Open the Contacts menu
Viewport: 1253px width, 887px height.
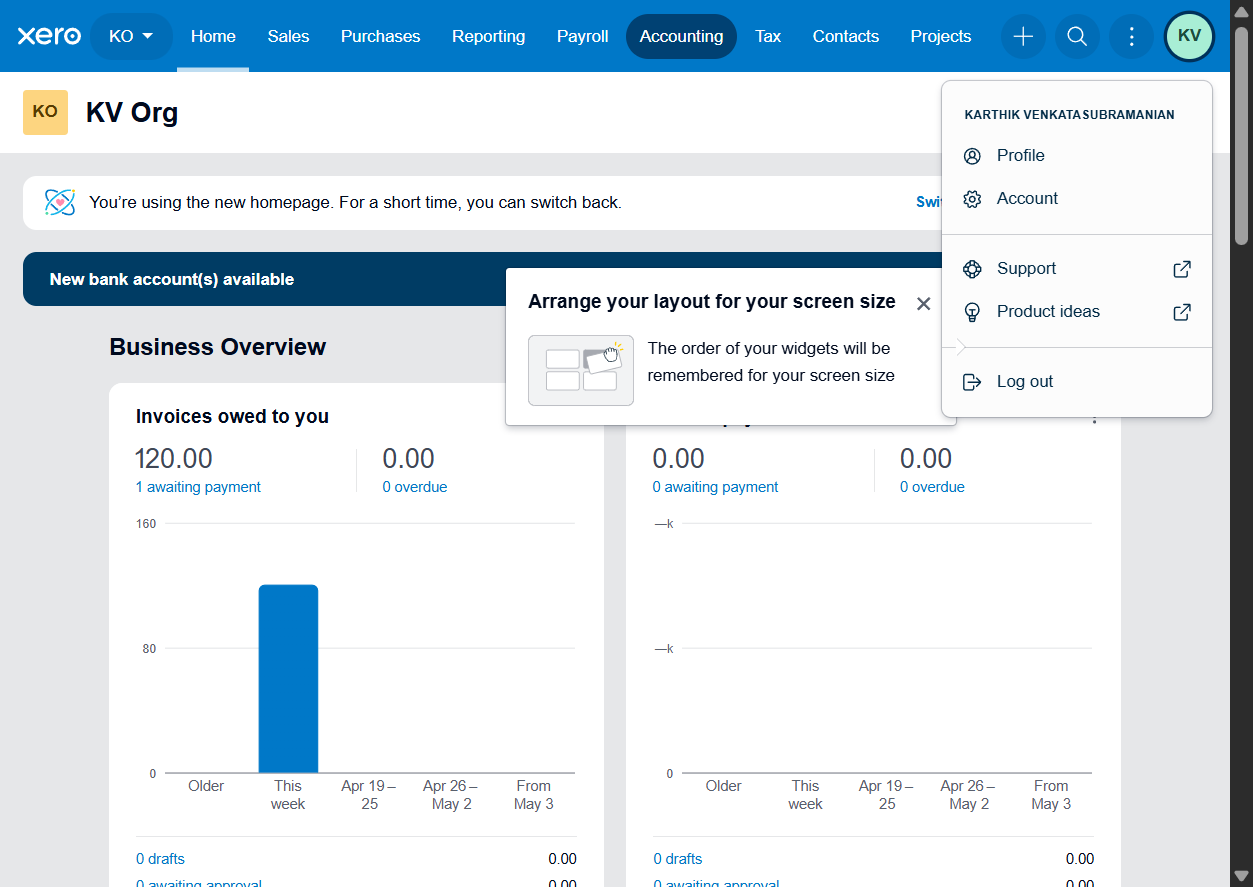coord(846,36)
